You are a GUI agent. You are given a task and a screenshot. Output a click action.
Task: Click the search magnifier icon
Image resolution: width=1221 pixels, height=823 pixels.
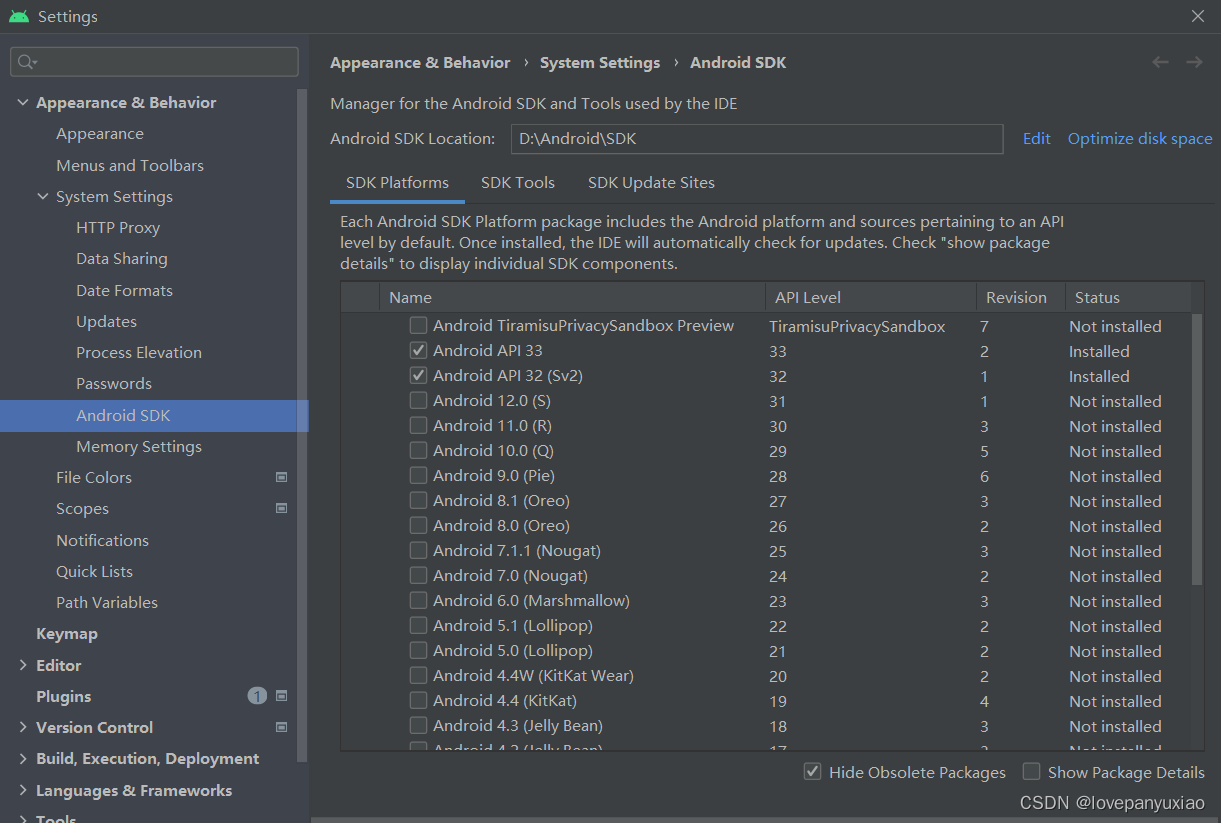pyautogui.click(x=25, y=62)
